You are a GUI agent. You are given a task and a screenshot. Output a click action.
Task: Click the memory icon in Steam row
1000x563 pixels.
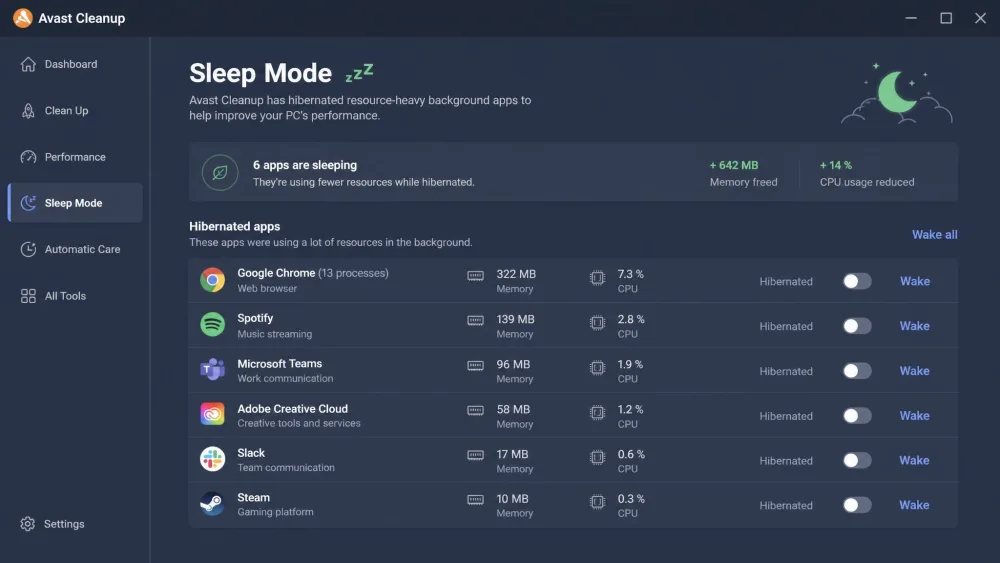475,500
